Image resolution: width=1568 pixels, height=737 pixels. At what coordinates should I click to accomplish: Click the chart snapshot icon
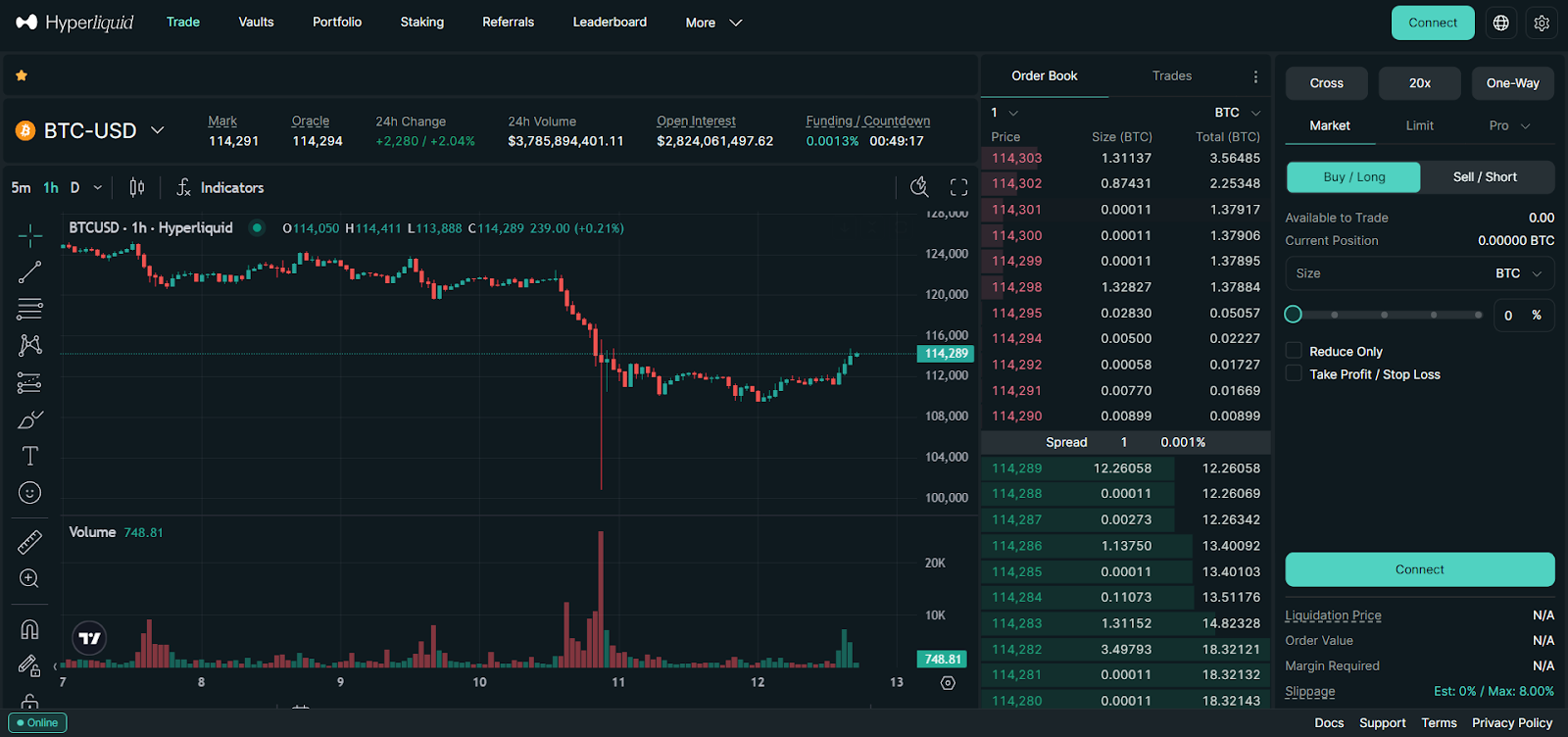point(919,187)
